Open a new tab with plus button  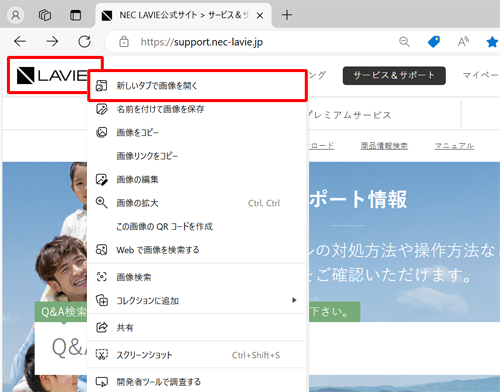pos(287,15)
